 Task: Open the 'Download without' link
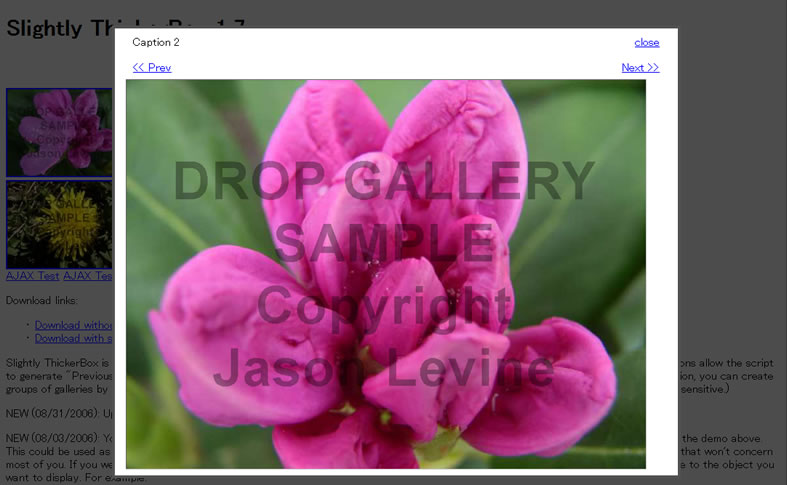click(x=74, y=325)
